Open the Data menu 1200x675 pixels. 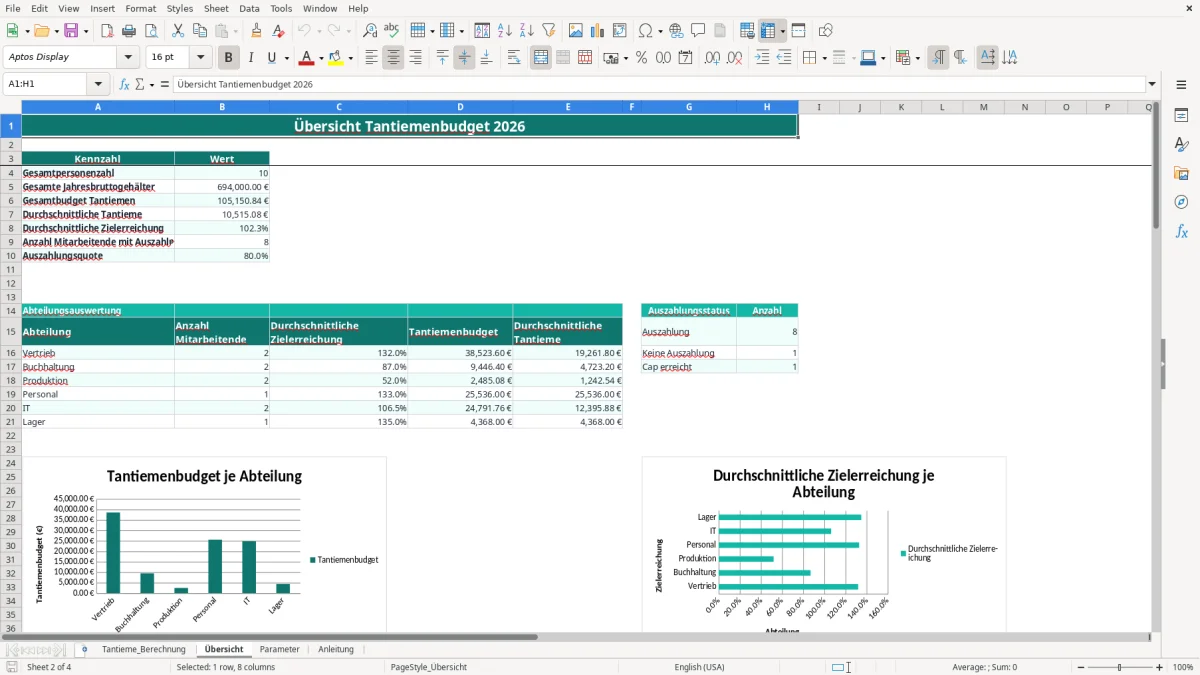click(x=250, y=8)
